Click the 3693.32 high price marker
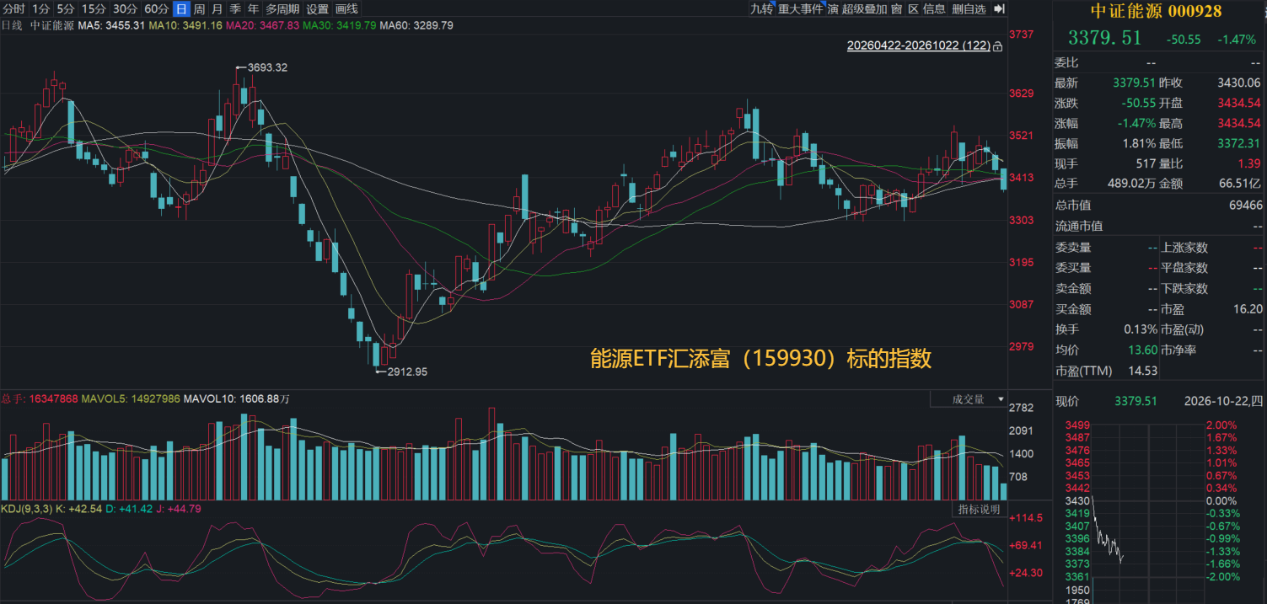Screen dimensions: 1267x604 266,67
